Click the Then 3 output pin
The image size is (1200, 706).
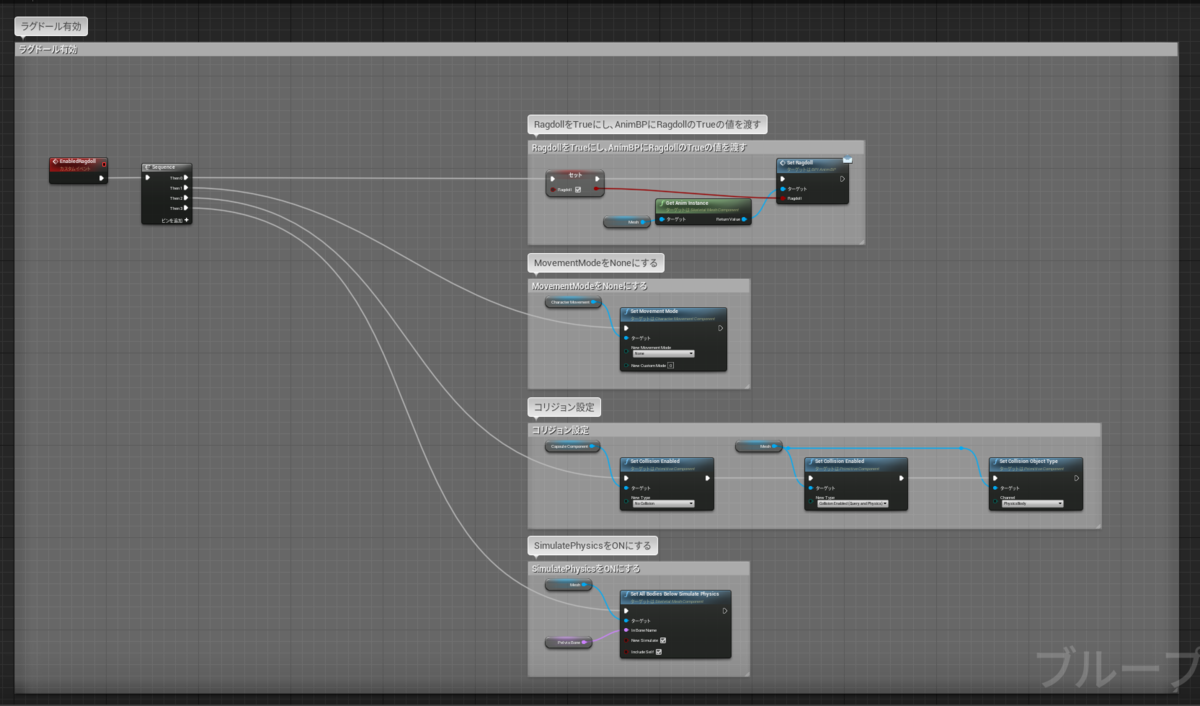(x=186, y=208)
